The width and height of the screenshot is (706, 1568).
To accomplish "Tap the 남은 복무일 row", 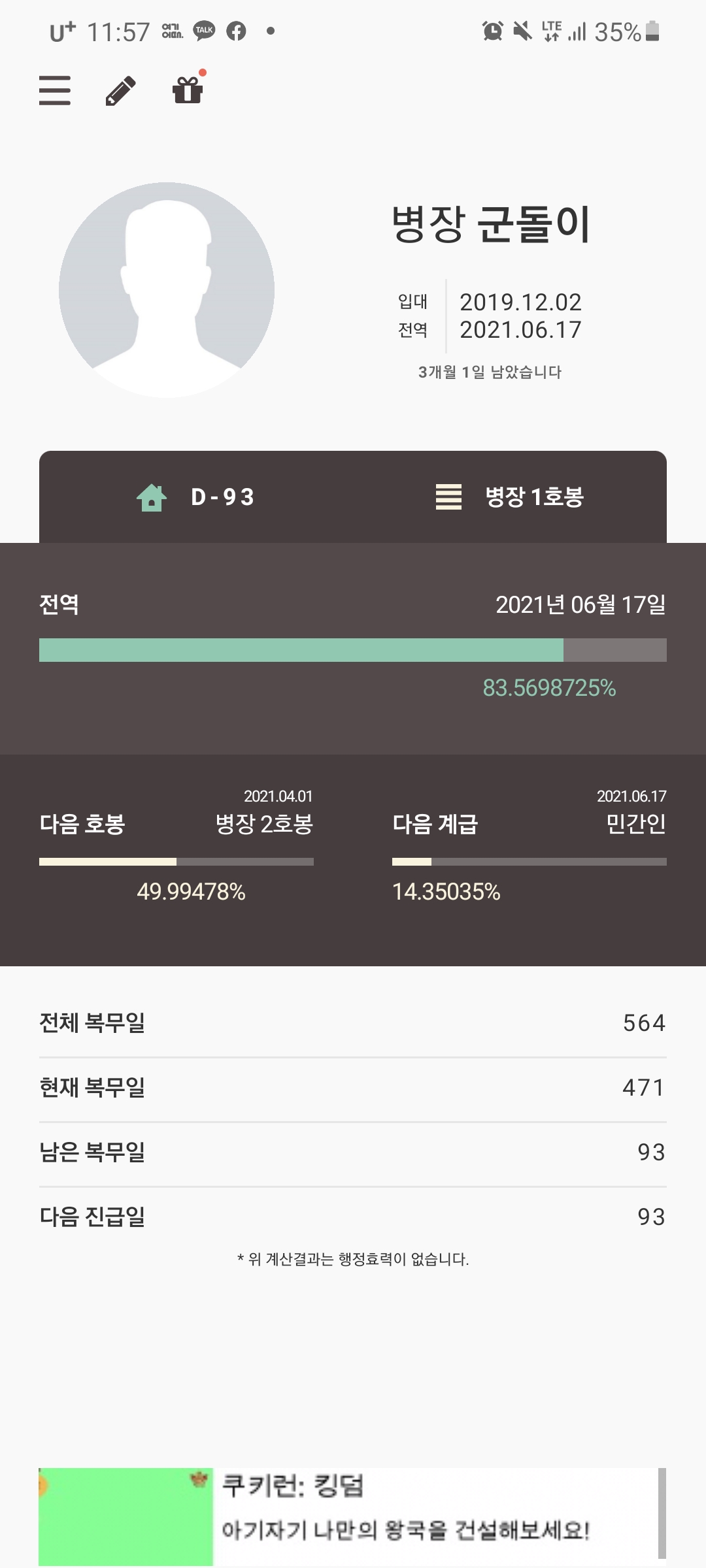I will pyautogui.click(x=353, y=1152).
